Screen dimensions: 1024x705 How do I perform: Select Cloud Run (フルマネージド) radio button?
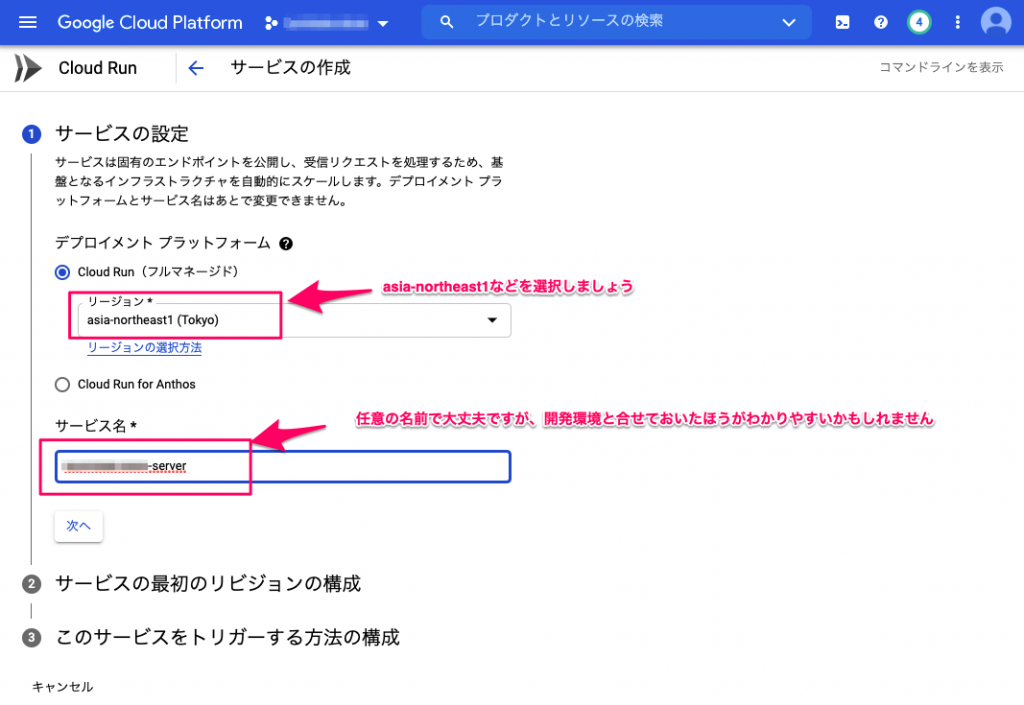tap(62, 272)
